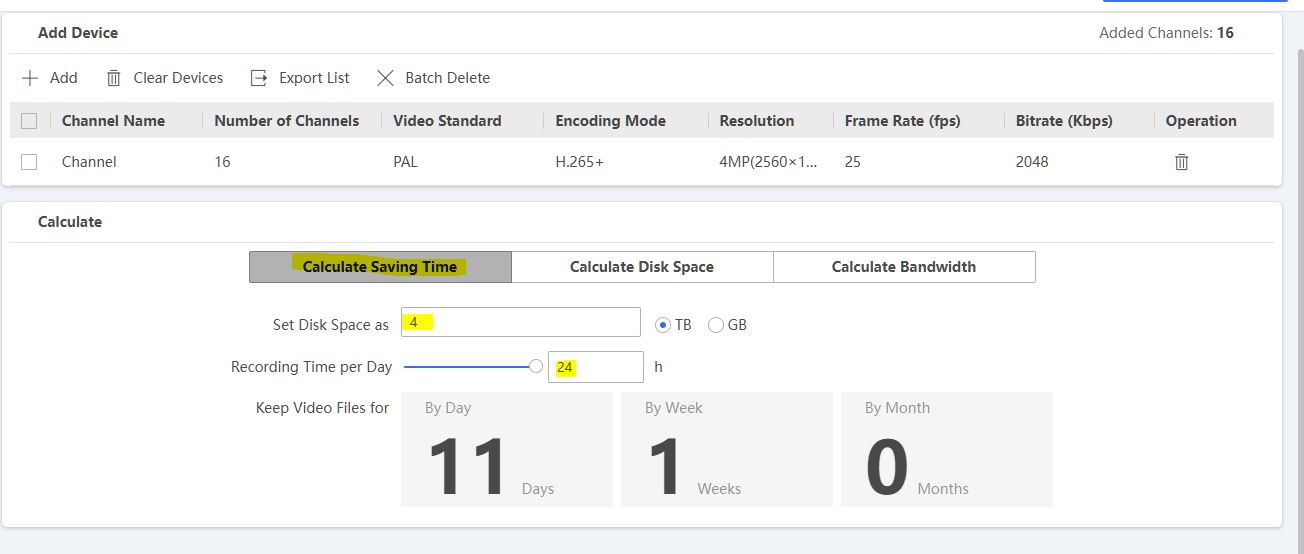The width and height of the screenshot is (1304, 554).
Task: Open the Calculate Disk Space tab
Action: [x=642, y=267]
